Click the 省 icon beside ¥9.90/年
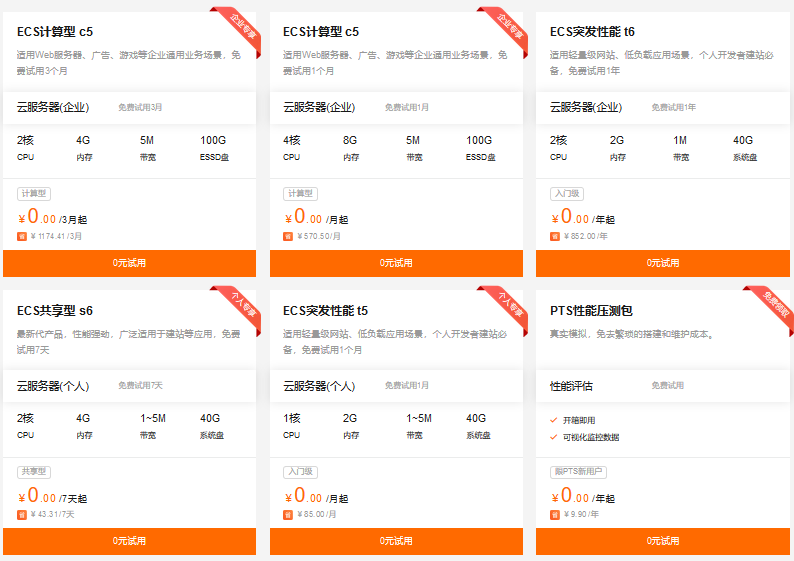The width and height of the screenshot is (794, 561). coord(555,515)
